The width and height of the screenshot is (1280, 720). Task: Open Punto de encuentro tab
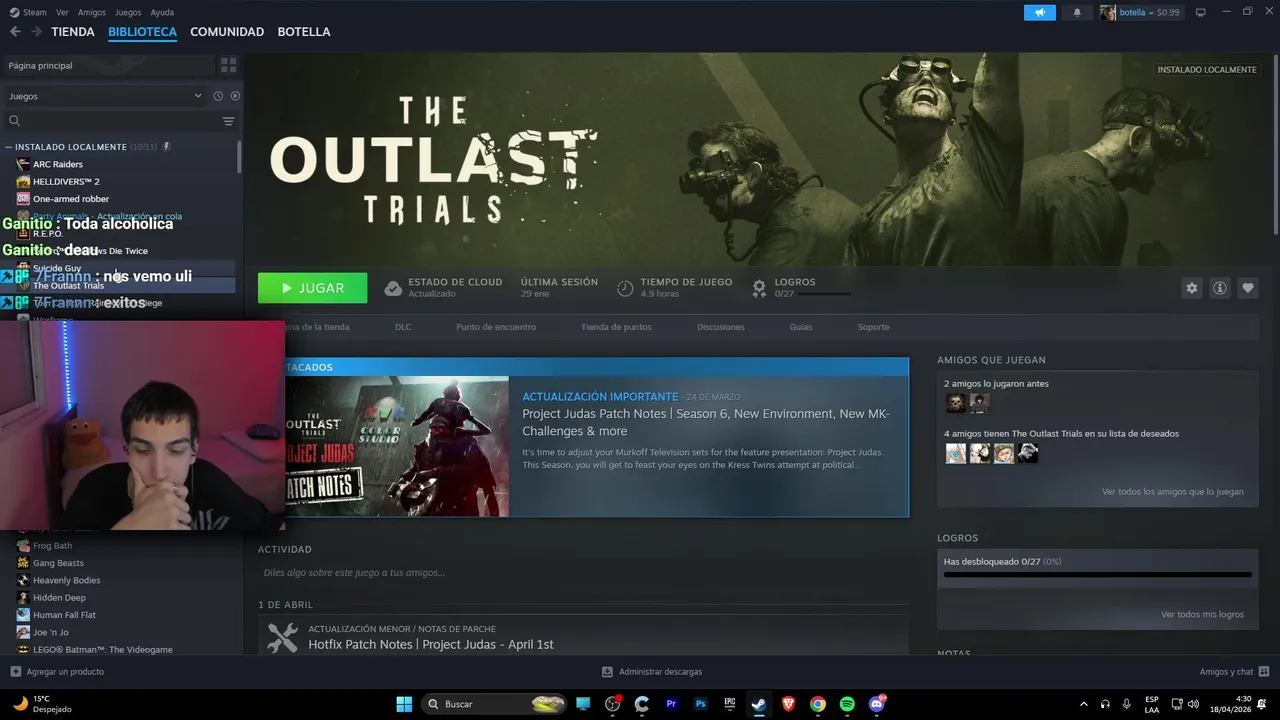click(496, 327)
